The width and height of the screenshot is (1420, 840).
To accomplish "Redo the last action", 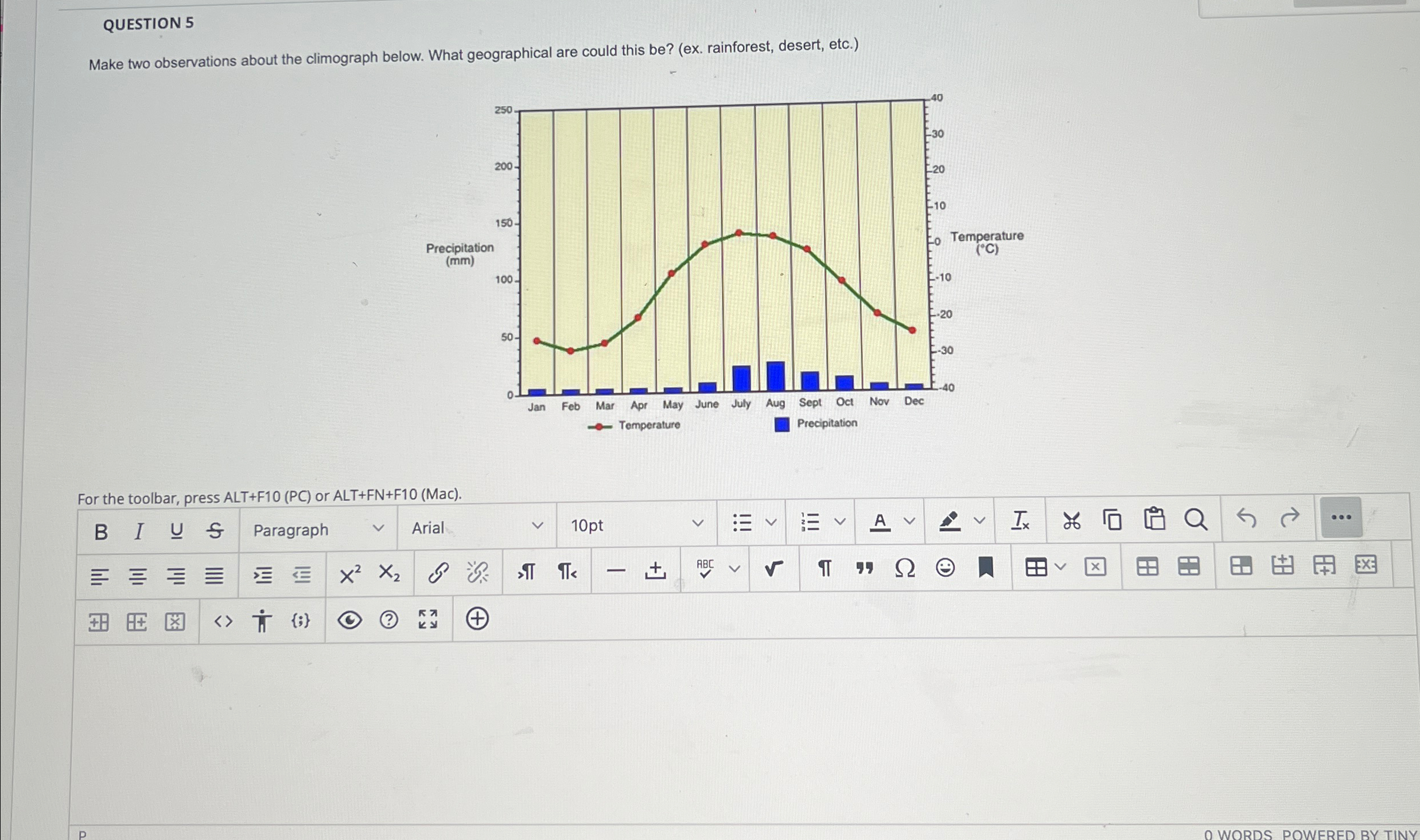I will click(1290, 517).
